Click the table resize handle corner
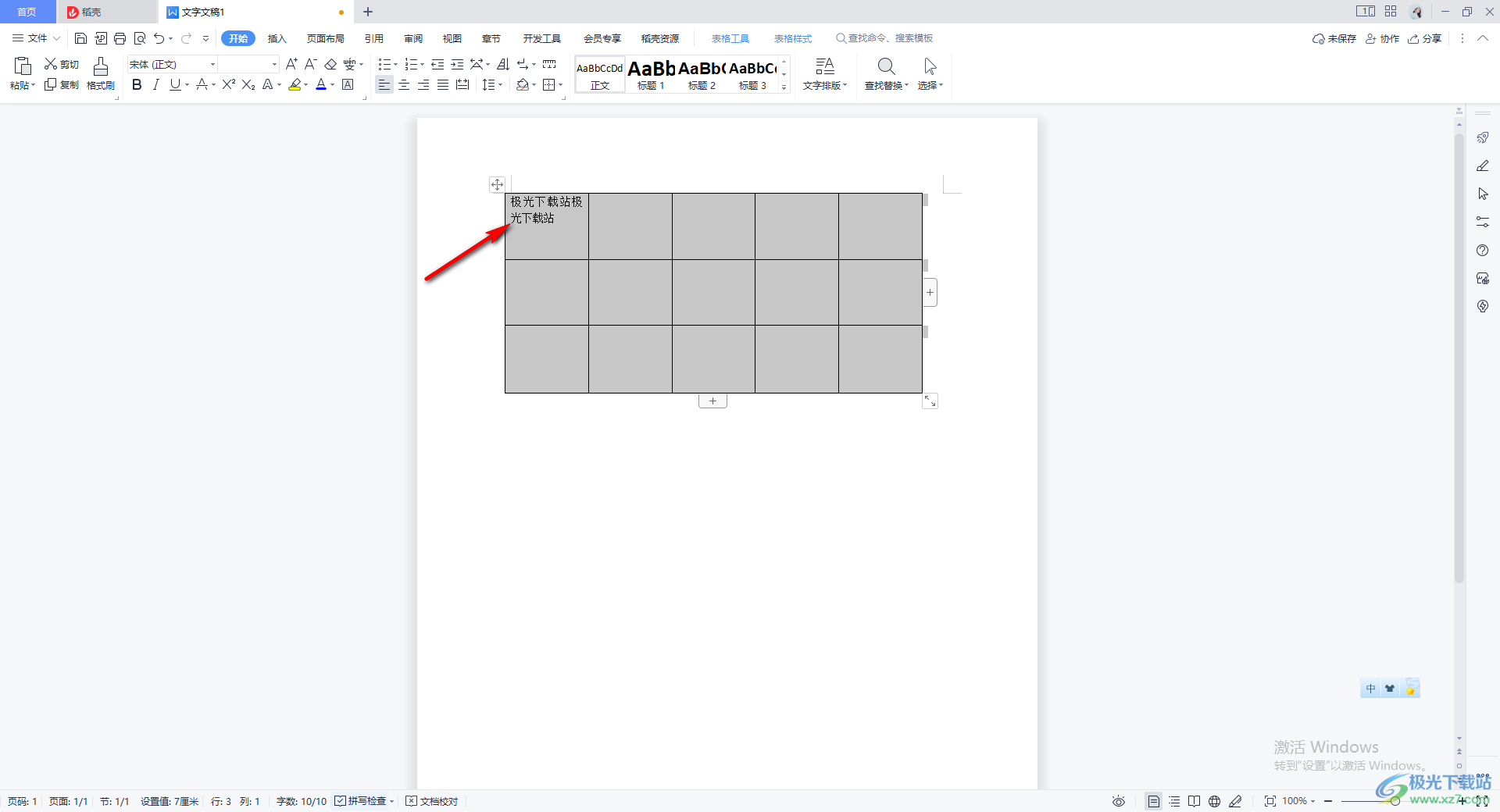Screen dimensions: 1500x812 930,401
